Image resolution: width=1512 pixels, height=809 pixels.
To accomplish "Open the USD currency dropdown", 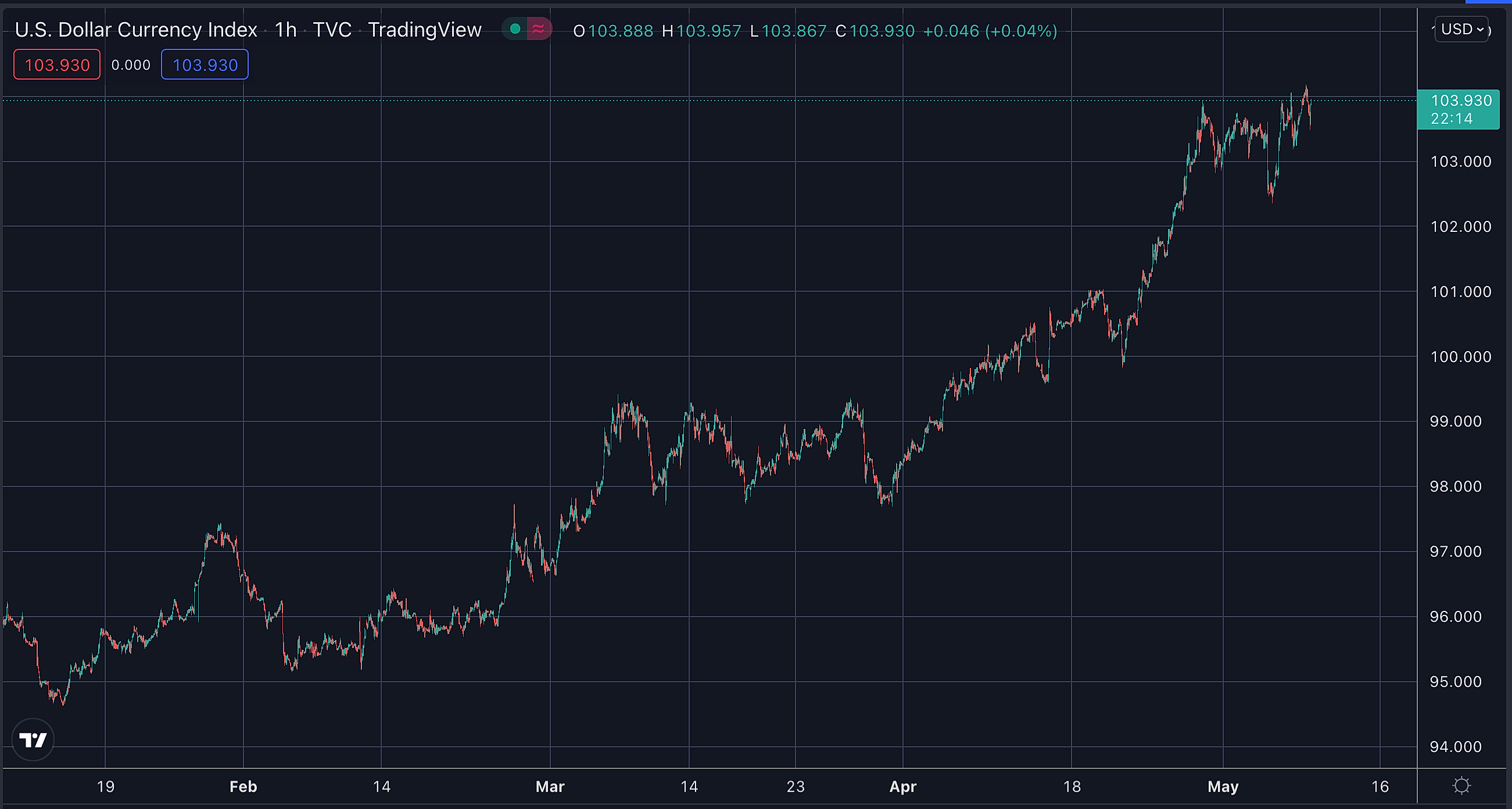I will [1462, 30].
